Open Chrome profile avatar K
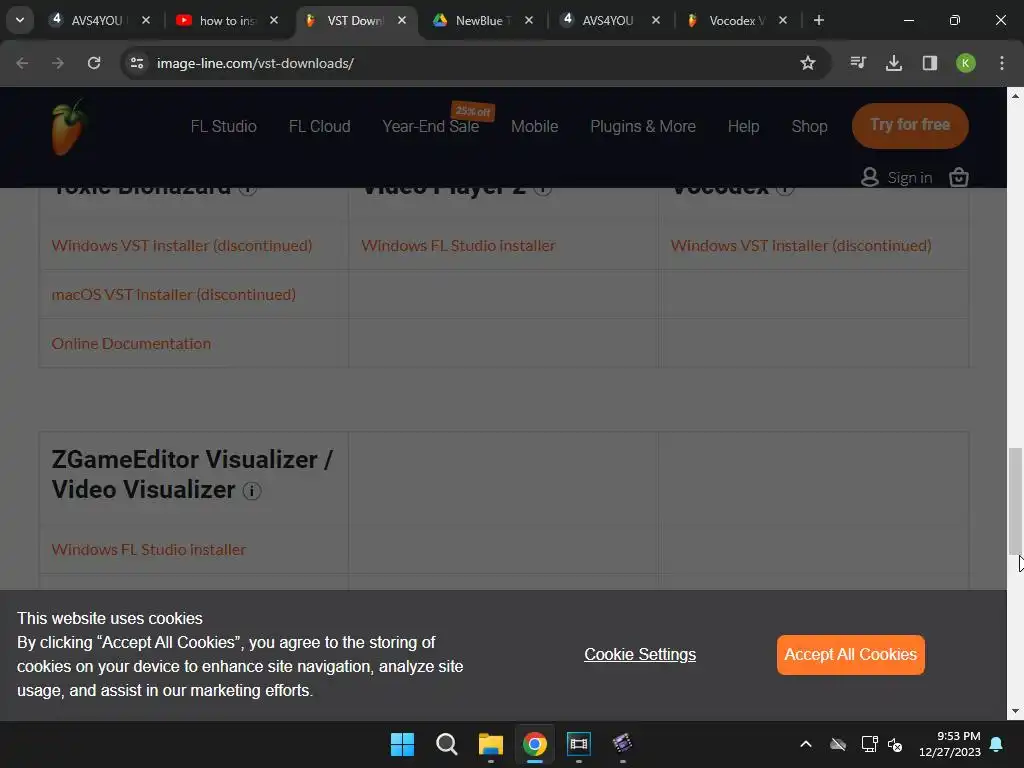This screenshot has height=768, width=1024. tap(965, 63)
